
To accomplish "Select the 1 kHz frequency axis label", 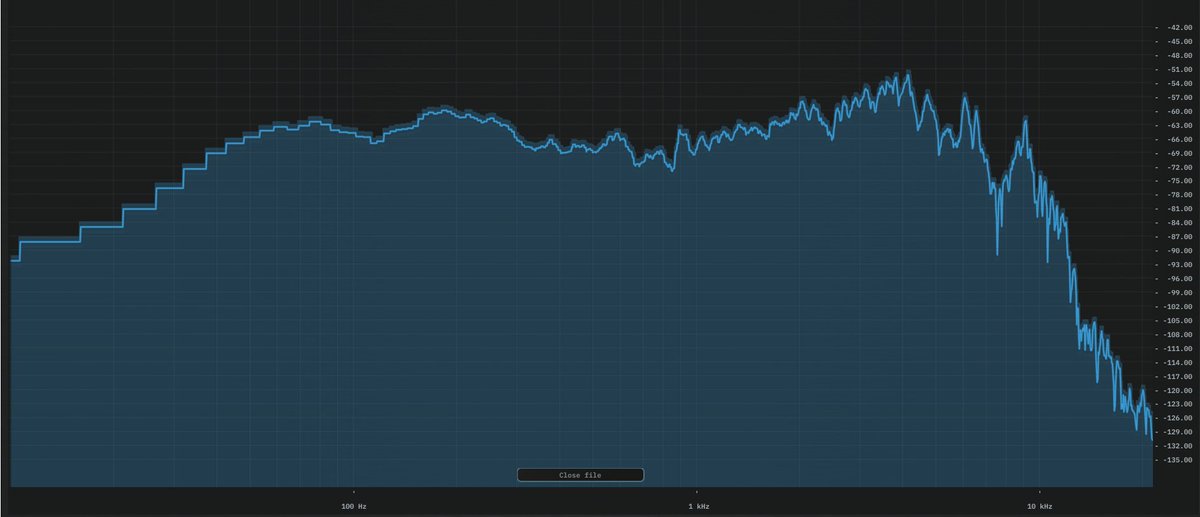I will tap(699, 507).
